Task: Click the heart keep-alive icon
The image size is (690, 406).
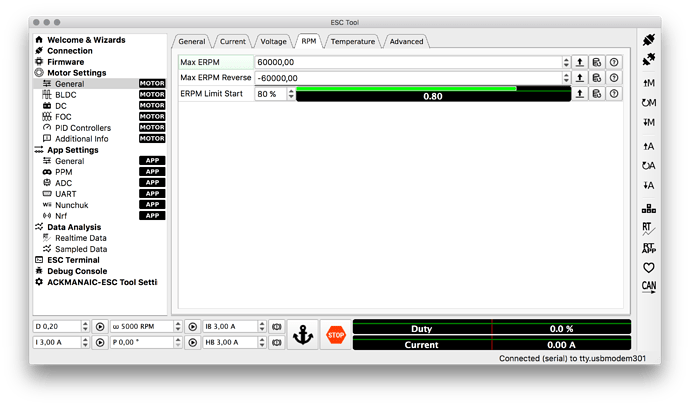Action: coord(649,267)
